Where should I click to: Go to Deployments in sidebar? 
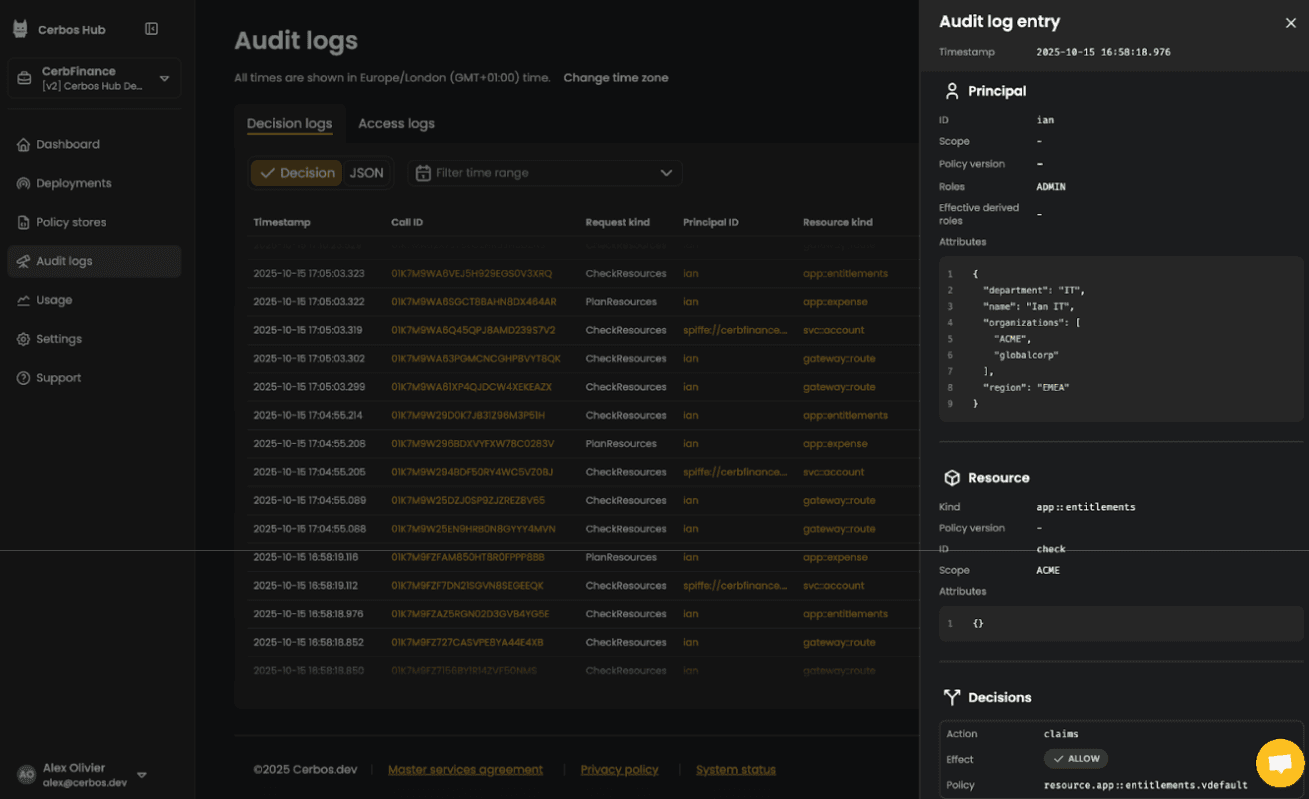coord(73,183)
